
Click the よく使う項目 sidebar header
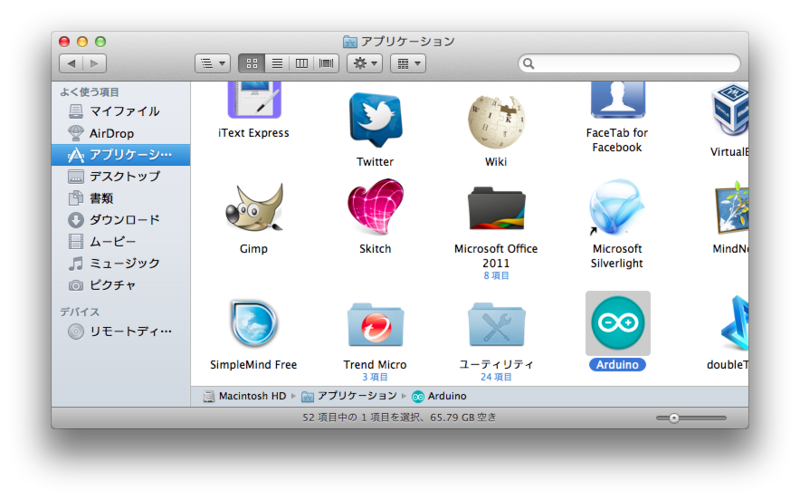coord(90,92)
